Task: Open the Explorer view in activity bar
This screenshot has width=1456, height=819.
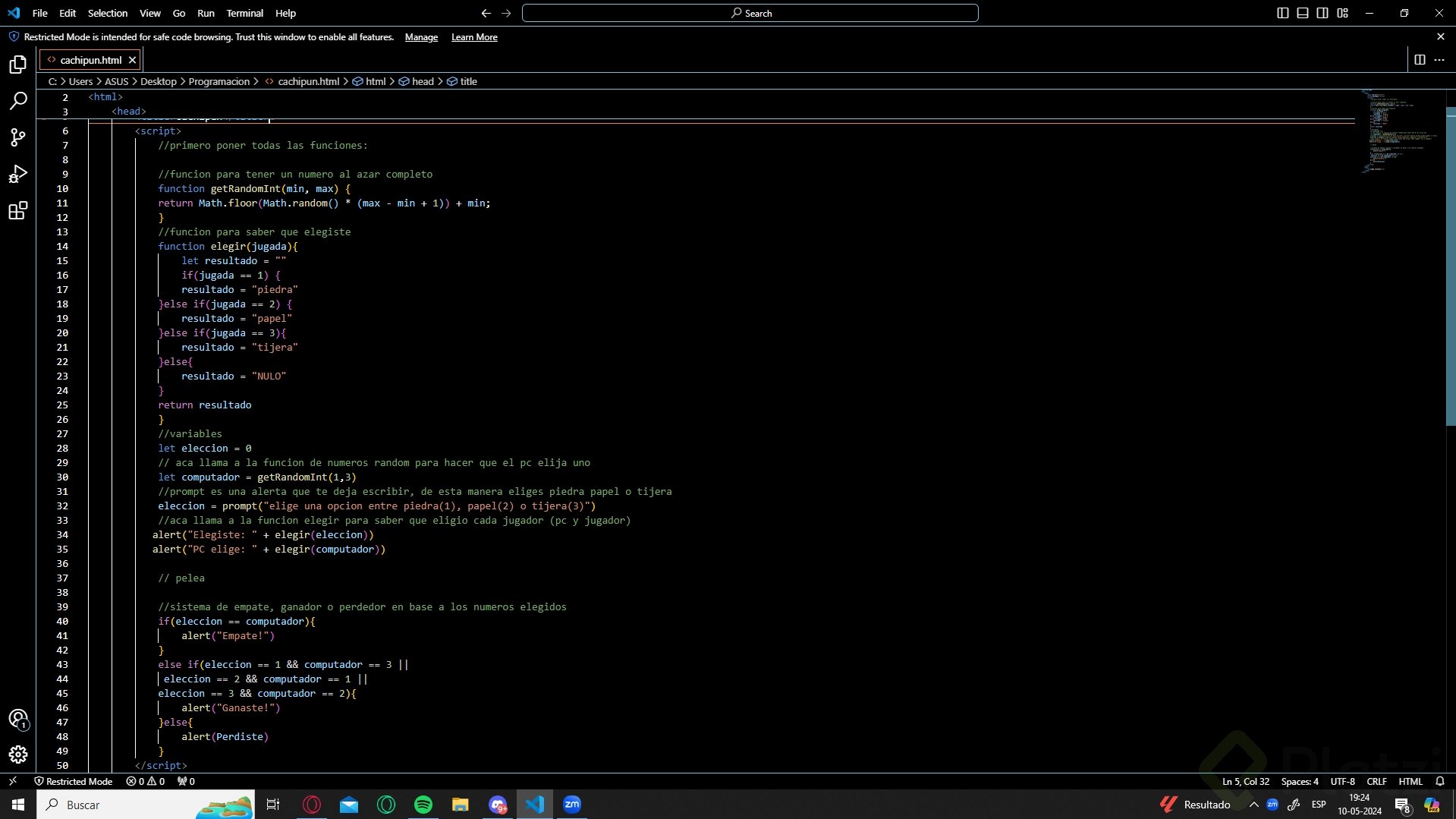Action: point(18,65)
